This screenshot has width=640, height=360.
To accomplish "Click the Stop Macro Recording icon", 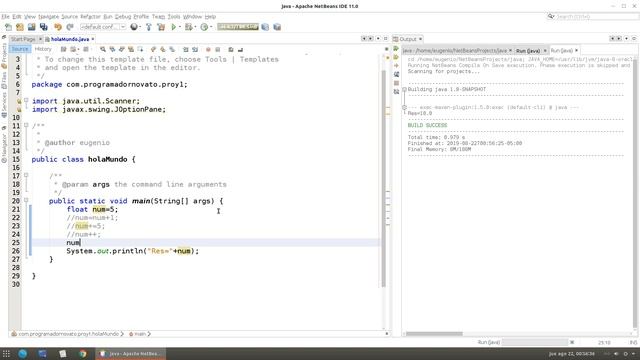I will [x=218, y=49].
